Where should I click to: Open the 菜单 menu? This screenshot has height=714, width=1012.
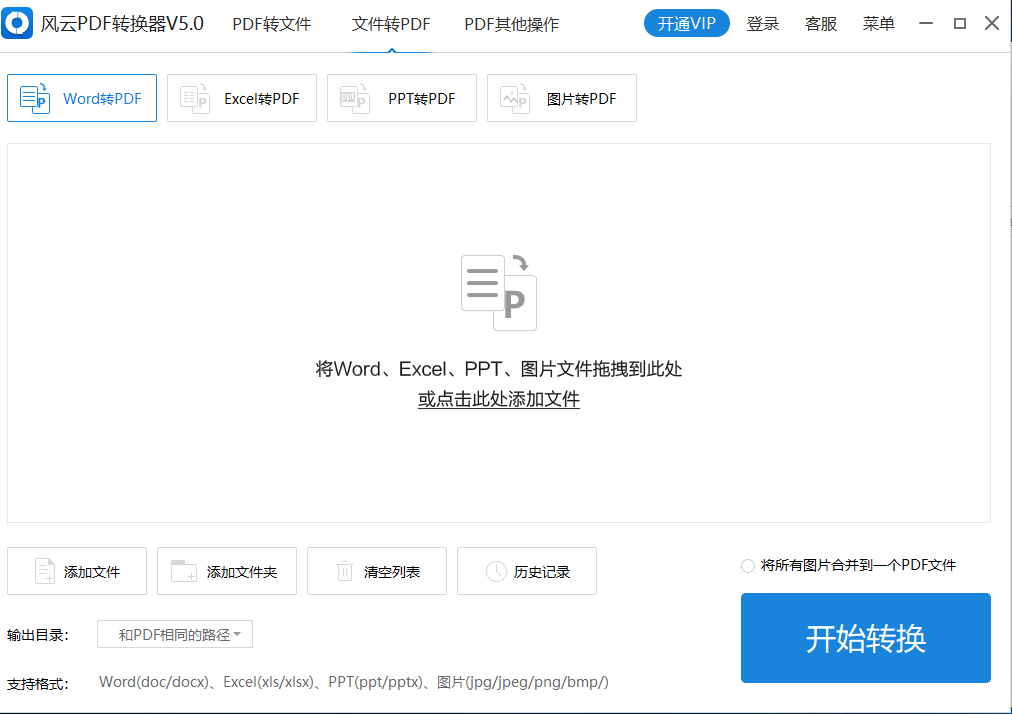(x=878, y=24)
